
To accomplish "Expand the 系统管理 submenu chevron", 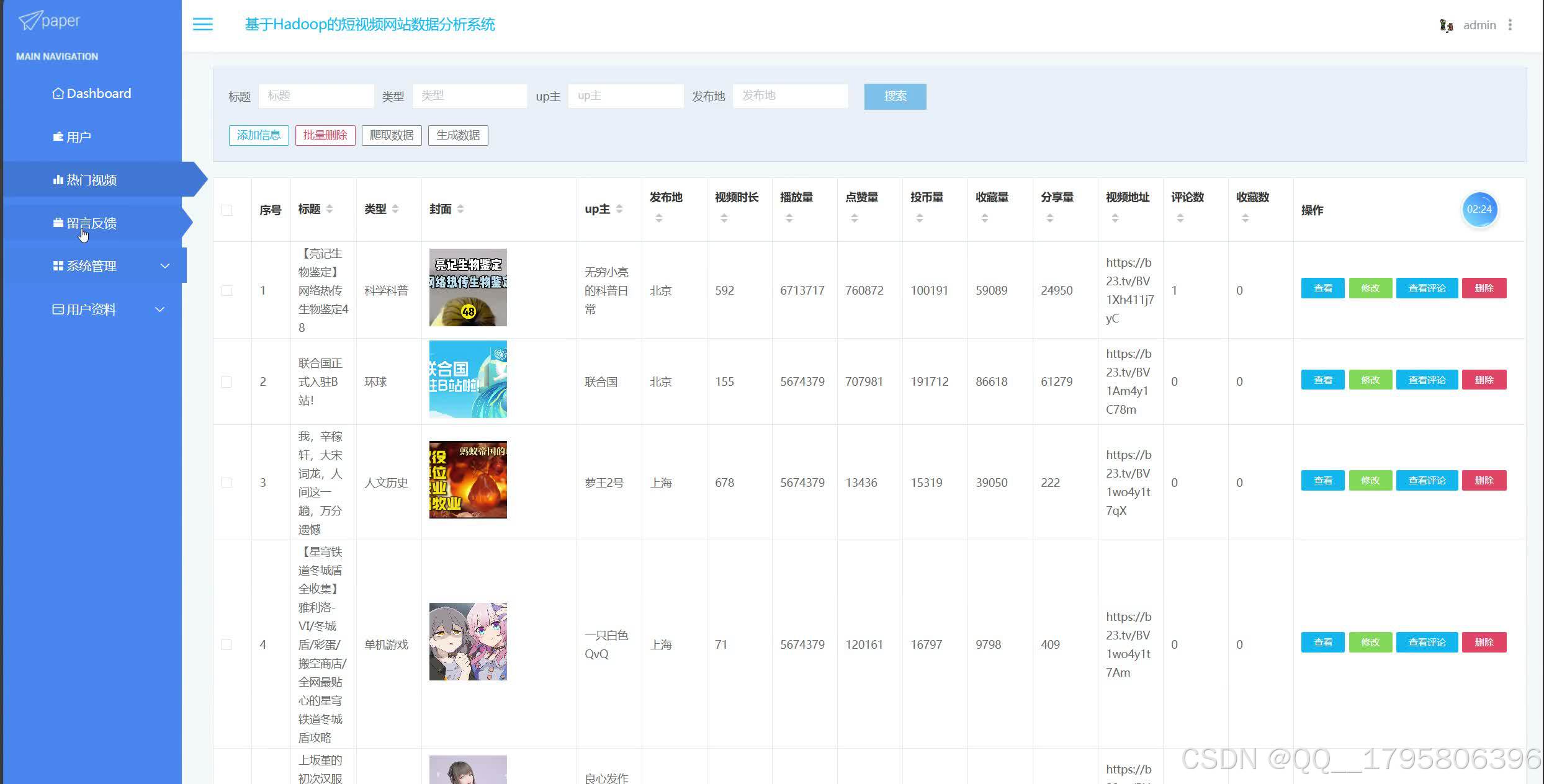I will click(x=164, y=266).
